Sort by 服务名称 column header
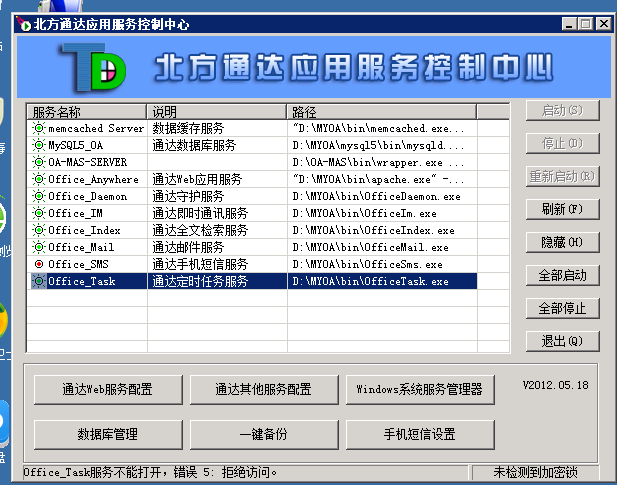The height and width of the screenshot is (485, 617). tap(86, 112)
